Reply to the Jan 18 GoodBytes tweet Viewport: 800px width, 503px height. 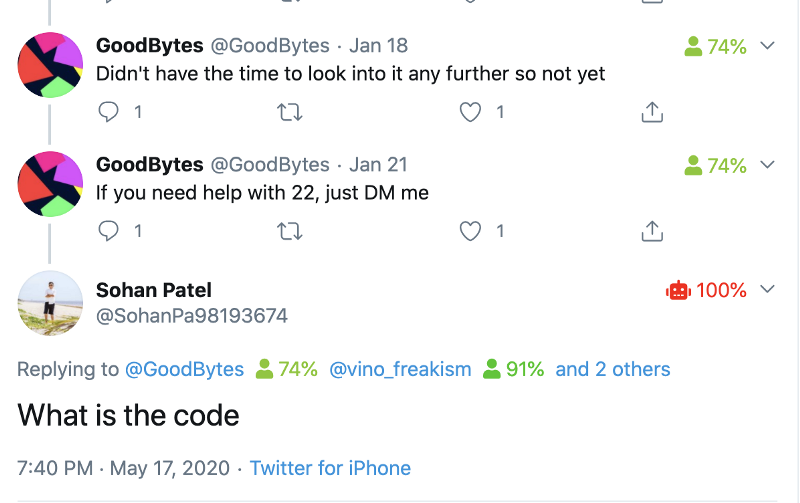[108, 112]
